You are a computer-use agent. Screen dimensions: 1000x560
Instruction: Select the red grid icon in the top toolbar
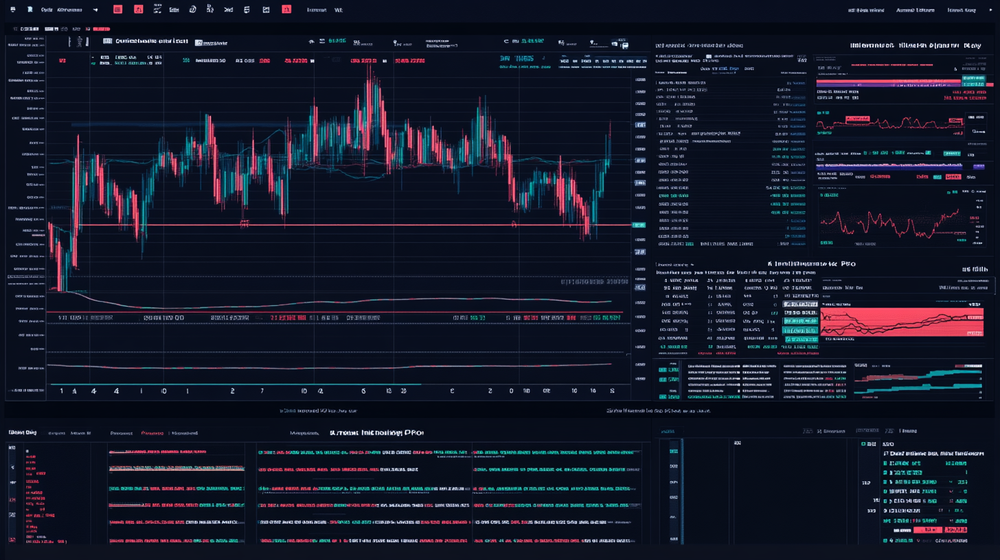coord(117,9)
